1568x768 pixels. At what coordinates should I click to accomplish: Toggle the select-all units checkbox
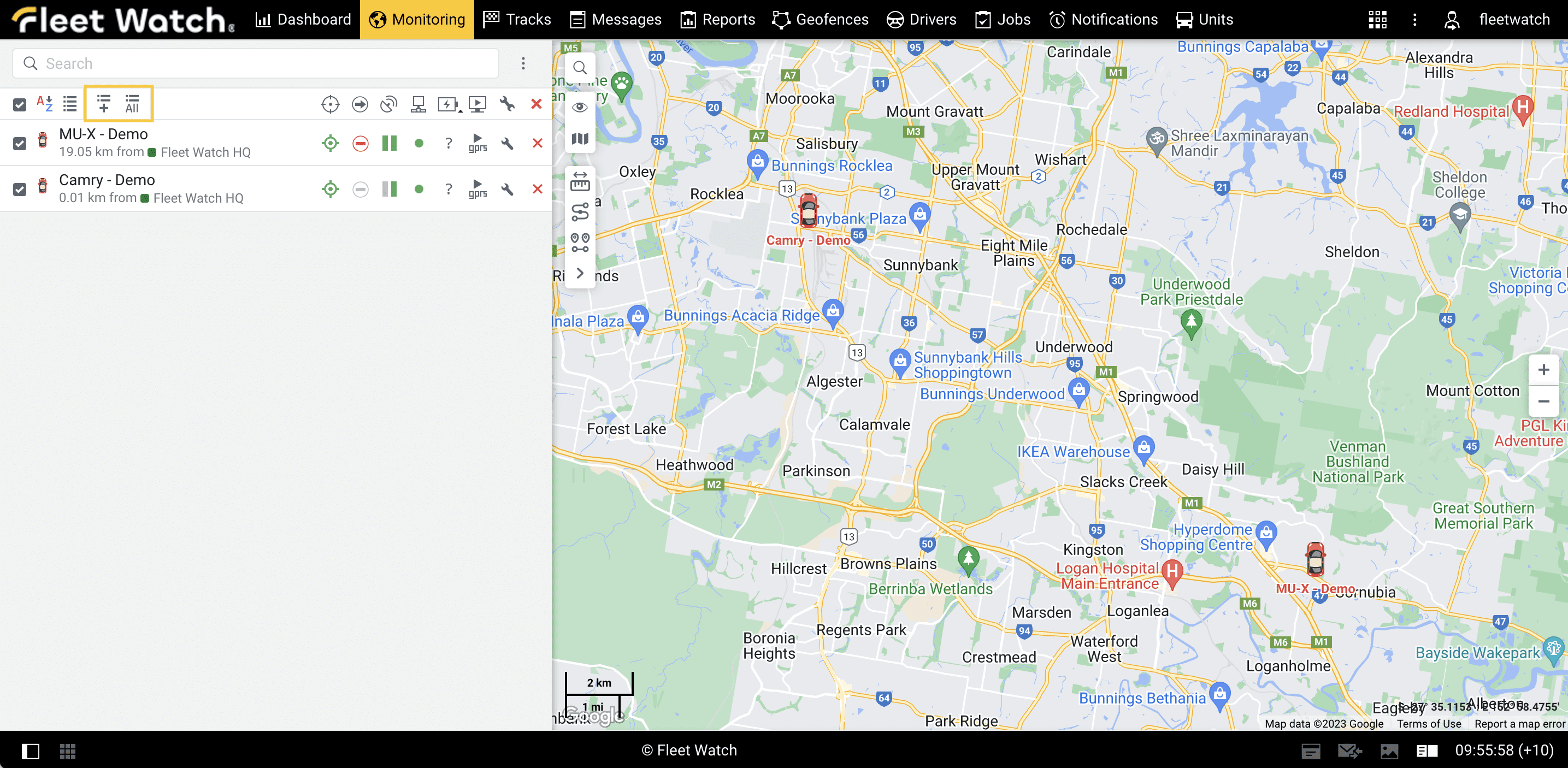20,105
